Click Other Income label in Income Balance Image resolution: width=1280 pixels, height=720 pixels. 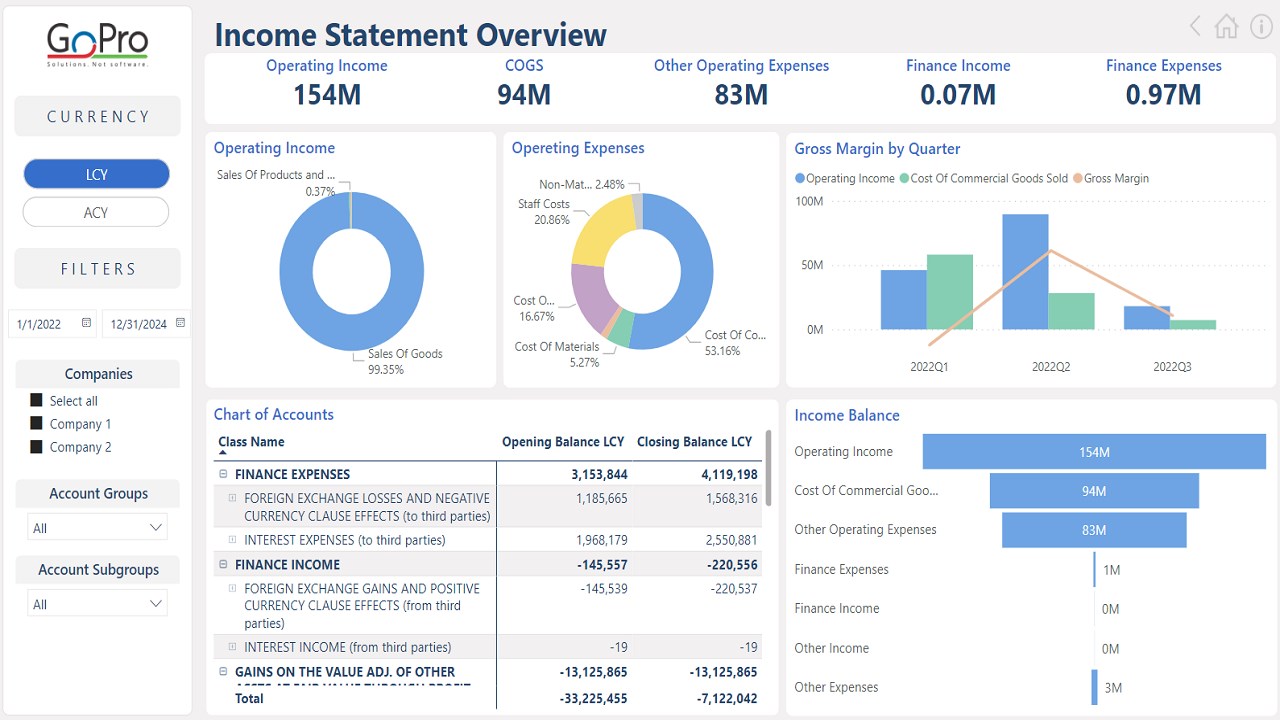pos(831,648)
